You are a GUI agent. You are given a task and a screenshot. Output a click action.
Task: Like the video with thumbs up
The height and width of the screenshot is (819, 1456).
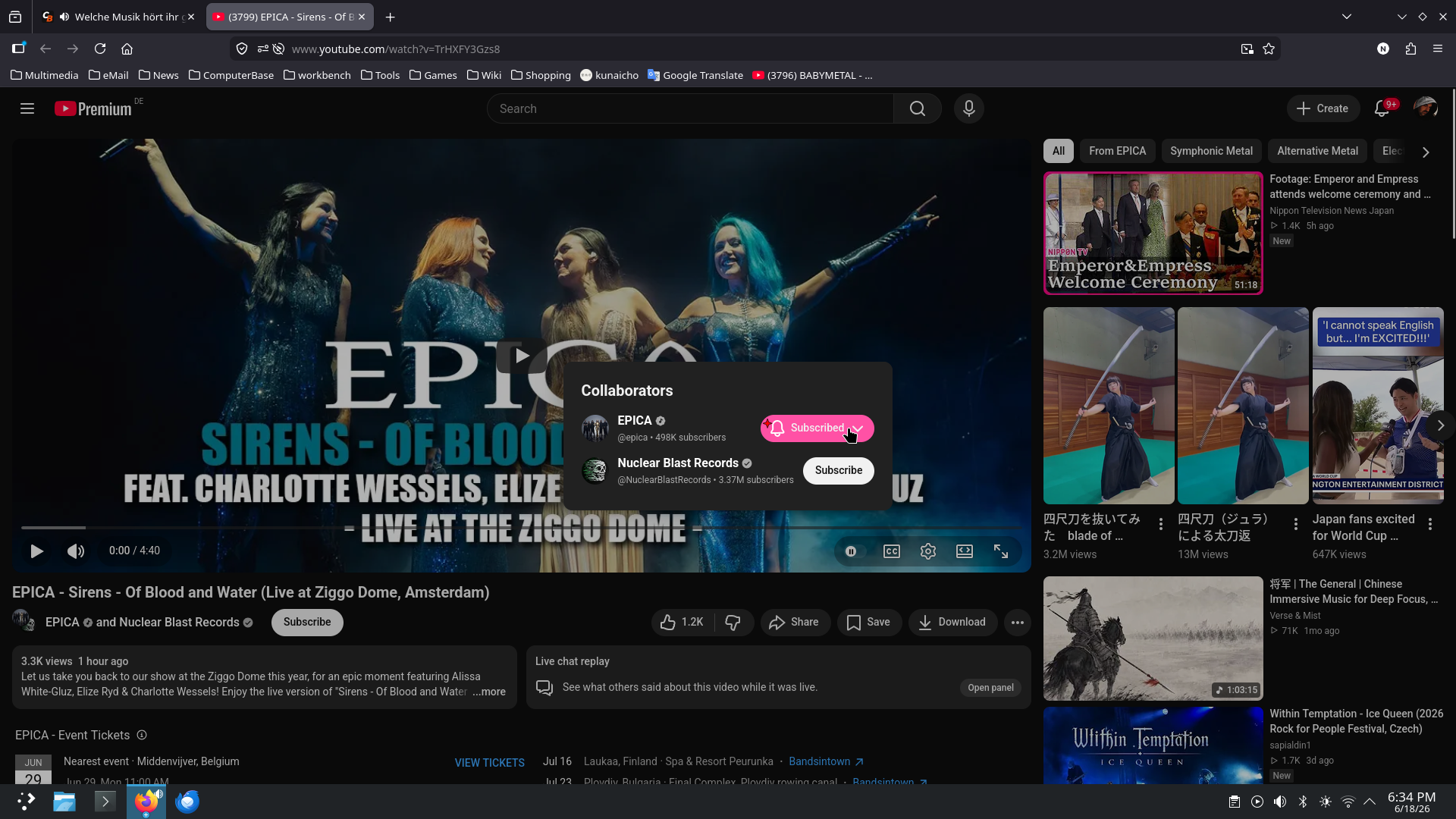click(682, 623)
